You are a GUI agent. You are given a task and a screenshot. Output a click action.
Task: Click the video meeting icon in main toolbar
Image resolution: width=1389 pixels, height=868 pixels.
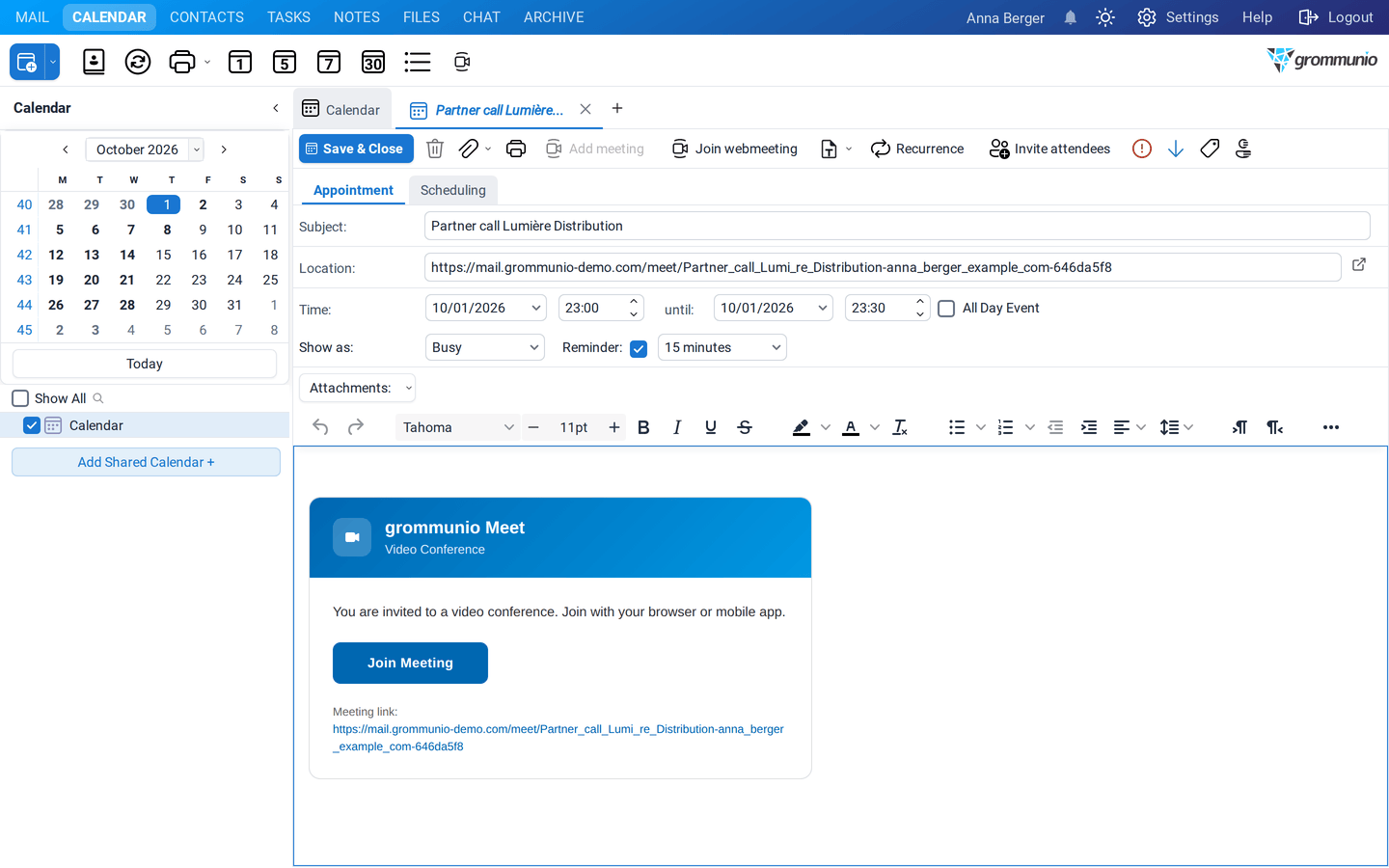click(462, 62)
